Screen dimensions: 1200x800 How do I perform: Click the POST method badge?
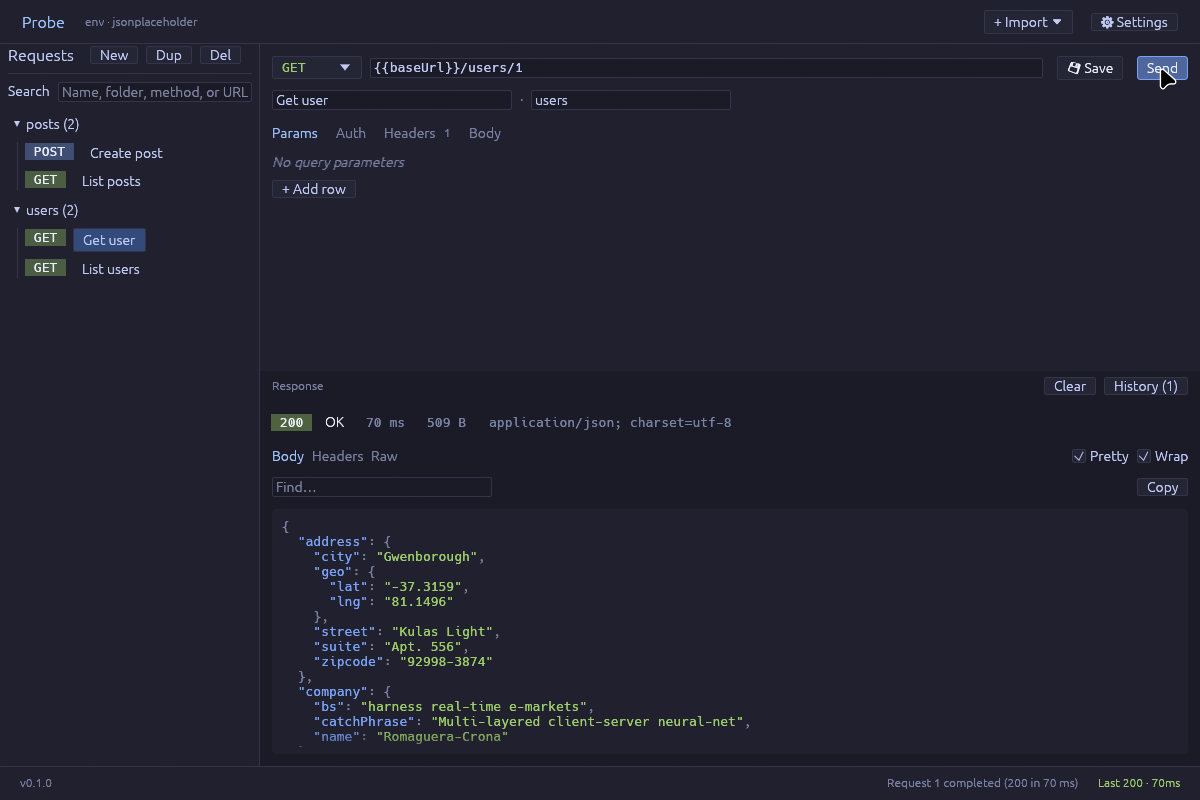49,152
